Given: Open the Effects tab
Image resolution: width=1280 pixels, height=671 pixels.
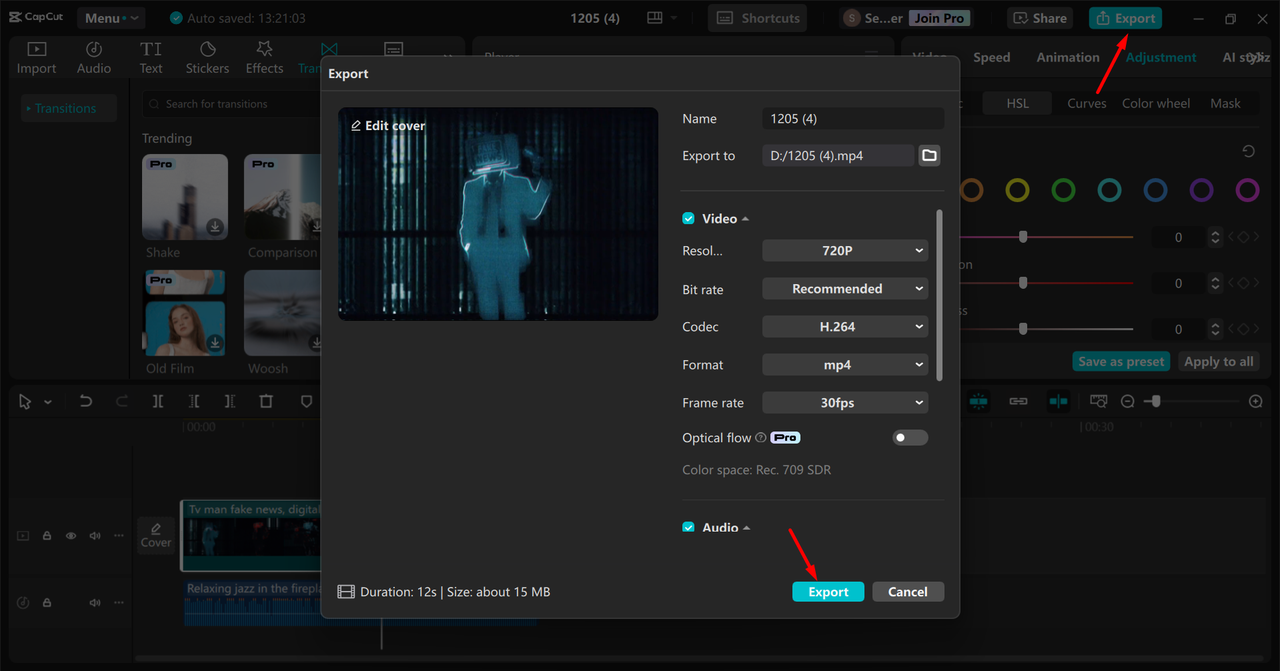Looking at the screenshot, I should click(x=264, y=58).
